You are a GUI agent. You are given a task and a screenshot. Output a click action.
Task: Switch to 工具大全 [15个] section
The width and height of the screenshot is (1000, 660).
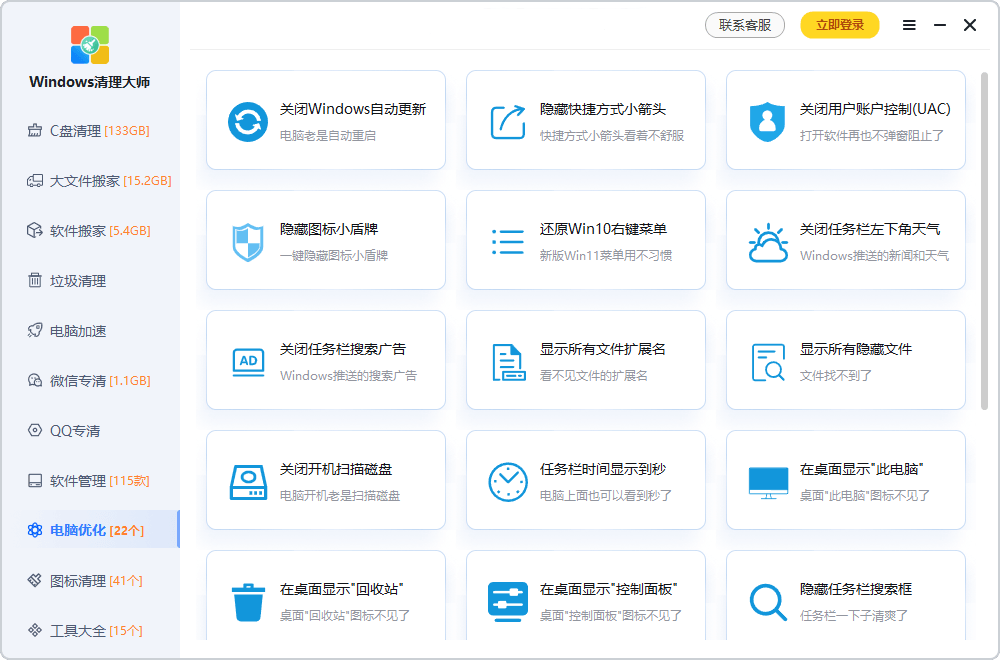[90, 631]
